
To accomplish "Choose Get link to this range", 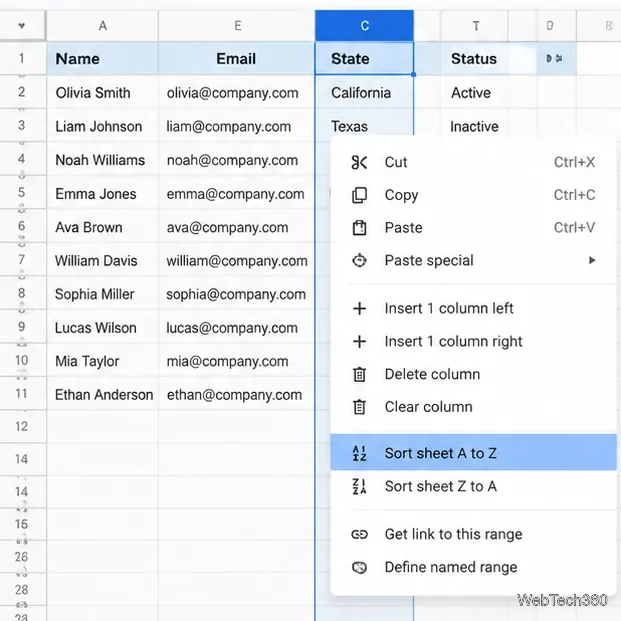I will tap(473, 535).
